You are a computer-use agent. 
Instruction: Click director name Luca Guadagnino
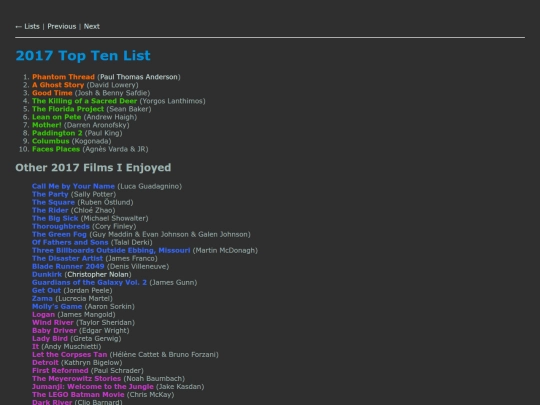tap(150, 186)
